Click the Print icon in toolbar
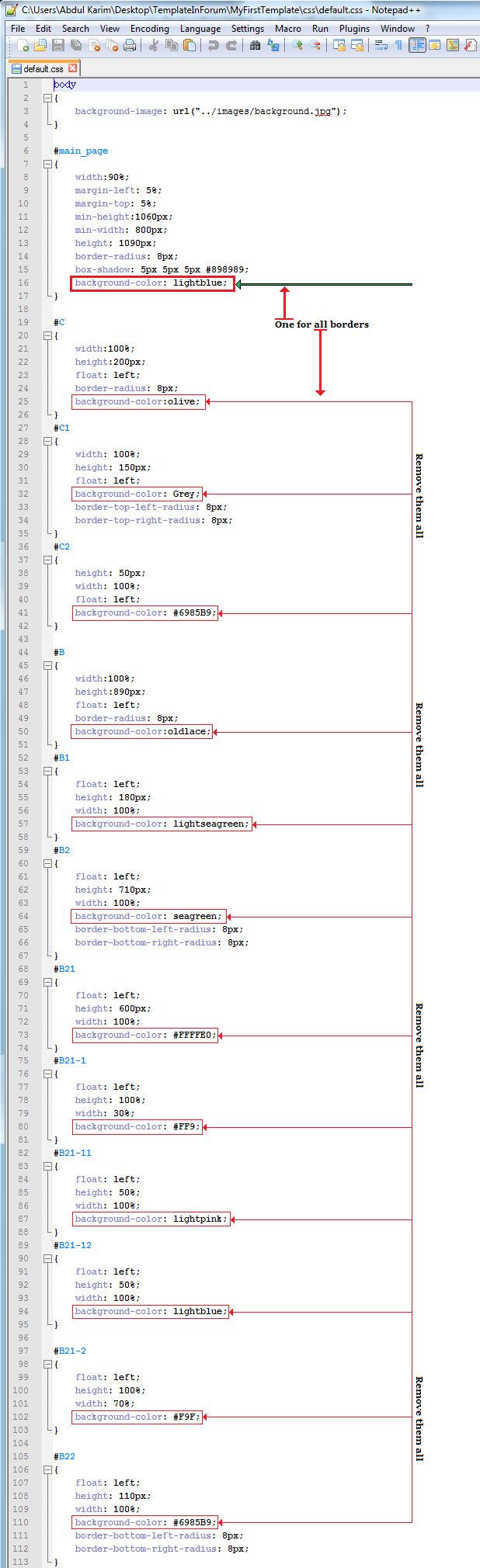480x1568 pixels. pyautogui.click(x=130, y=46)
